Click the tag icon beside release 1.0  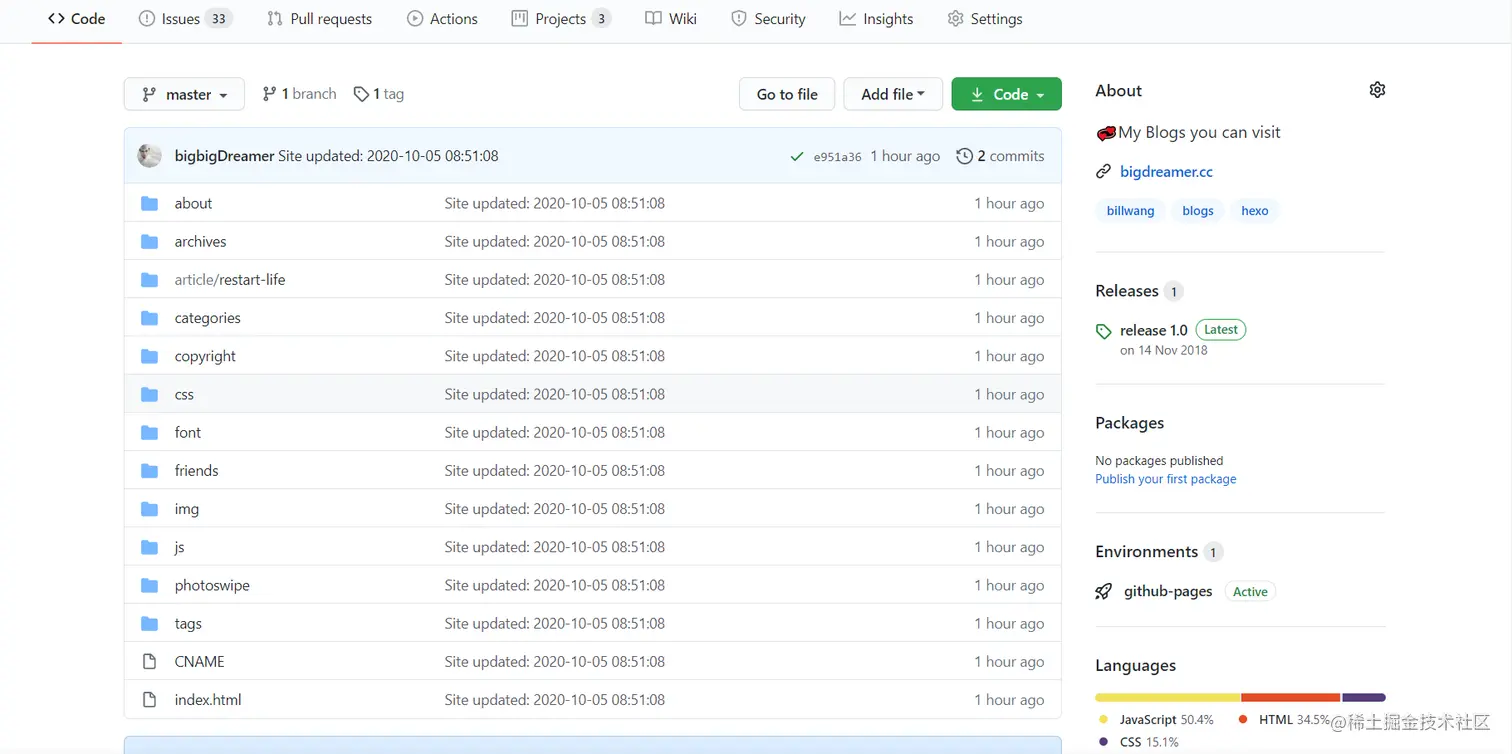pyautogui.click(x=1104, y=331)
